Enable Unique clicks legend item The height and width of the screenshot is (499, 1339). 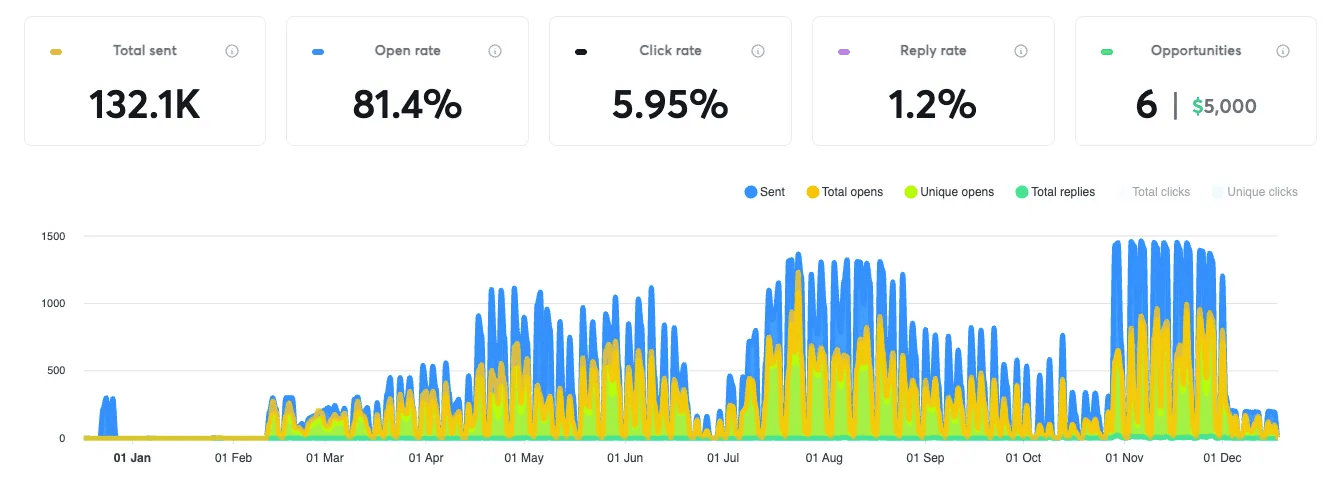(1254, 192)
